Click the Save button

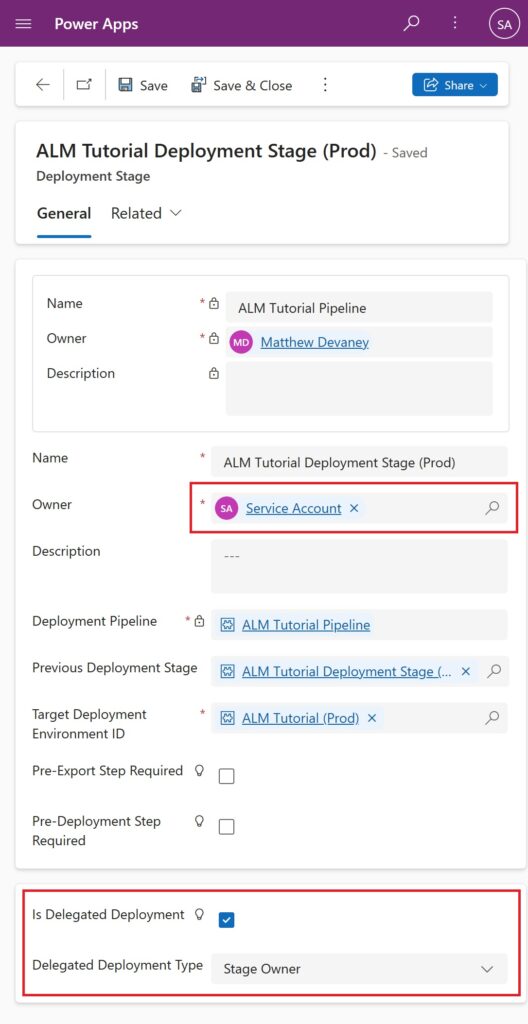(x=142, y=86)
